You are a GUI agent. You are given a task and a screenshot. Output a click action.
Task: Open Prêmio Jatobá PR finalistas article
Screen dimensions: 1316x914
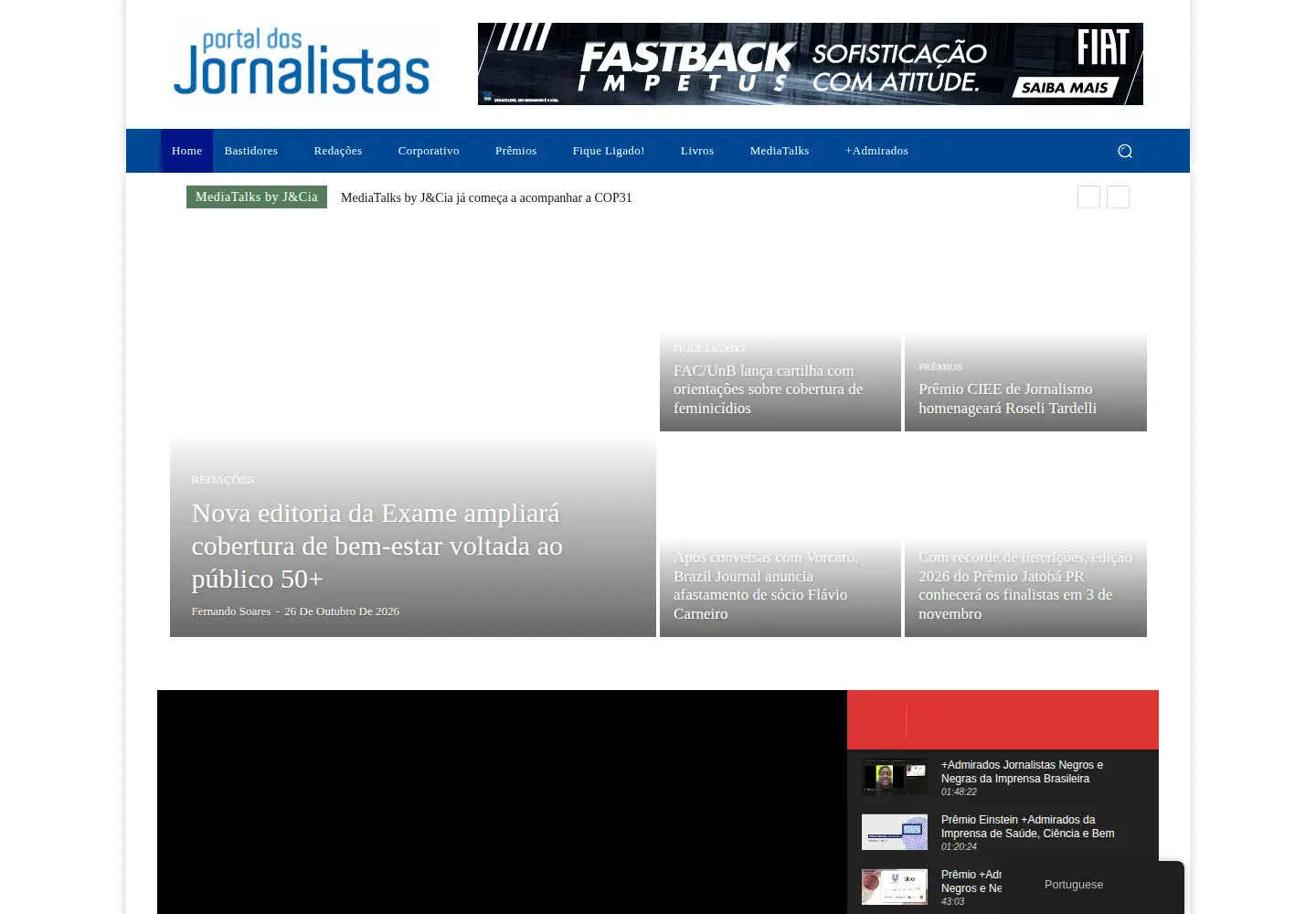pyautogui.click(x=1025, y=585)
